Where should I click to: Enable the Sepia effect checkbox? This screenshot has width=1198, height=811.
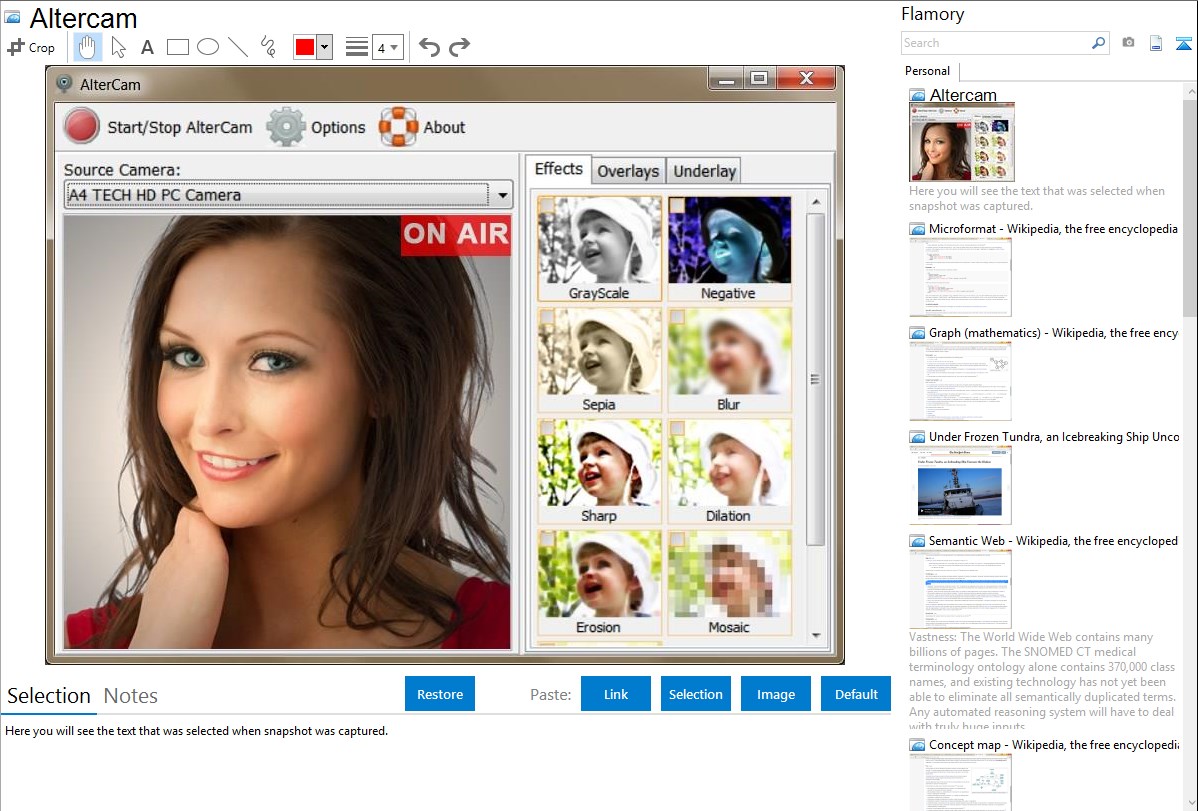point(546,317)
